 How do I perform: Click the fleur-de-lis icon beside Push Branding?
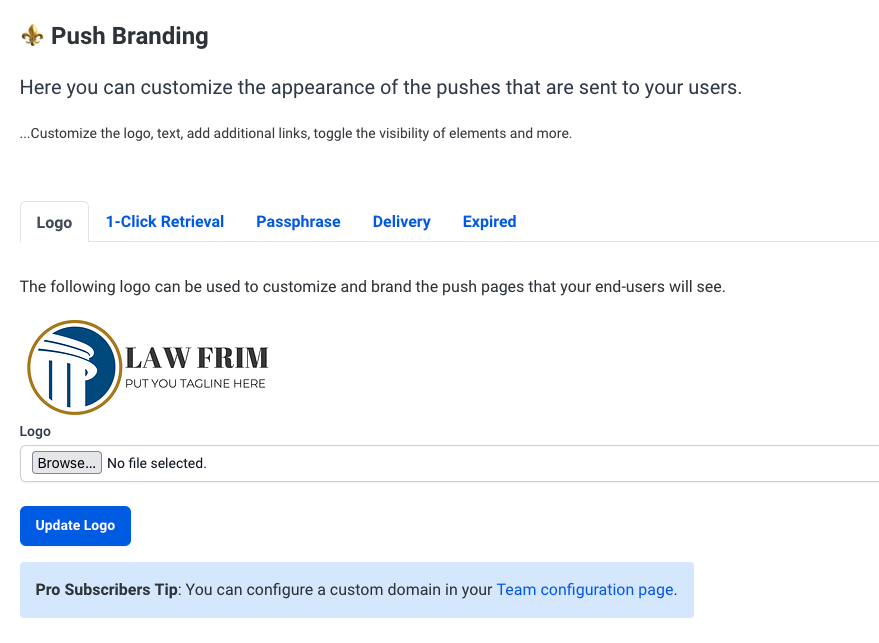(x=32, y=36)
